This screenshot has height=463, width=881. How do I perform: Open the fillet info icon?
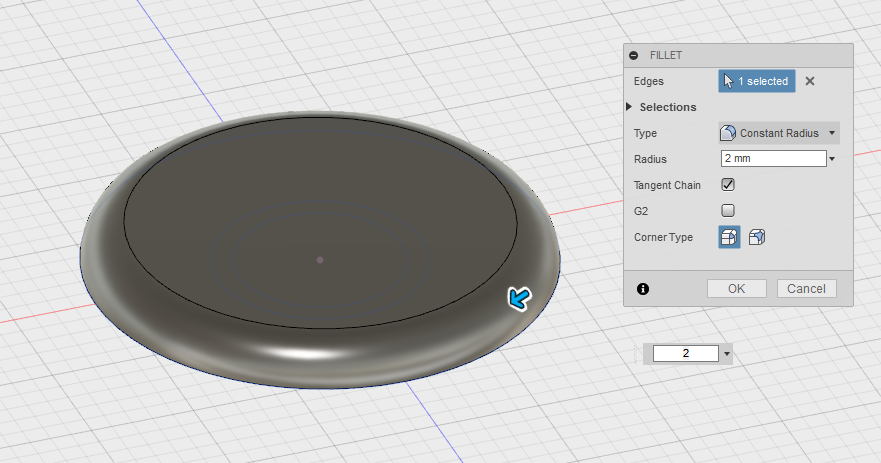(643, 289)
